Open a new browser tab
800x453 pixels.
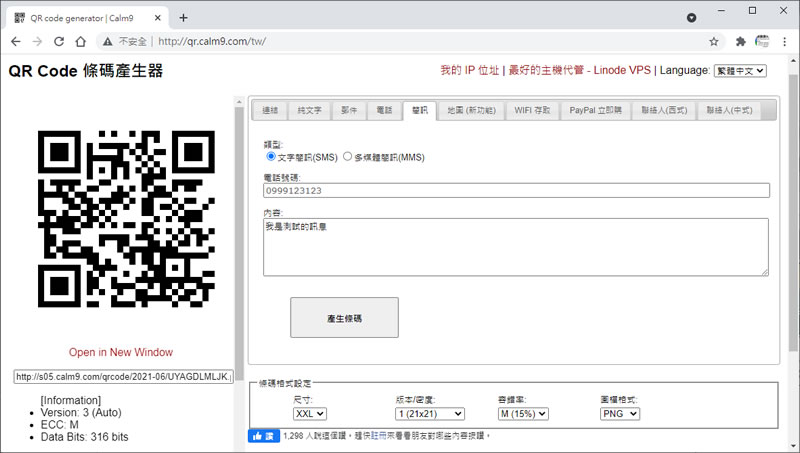coord(183,18)
